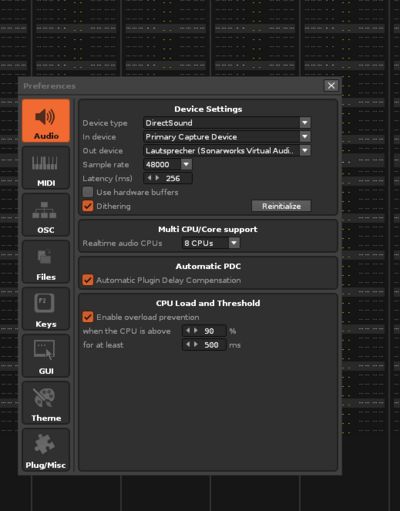This screenshot has height=511, width=400.
Task: Decrease the Latency value with left arrow
Action: tap(149, 178)
